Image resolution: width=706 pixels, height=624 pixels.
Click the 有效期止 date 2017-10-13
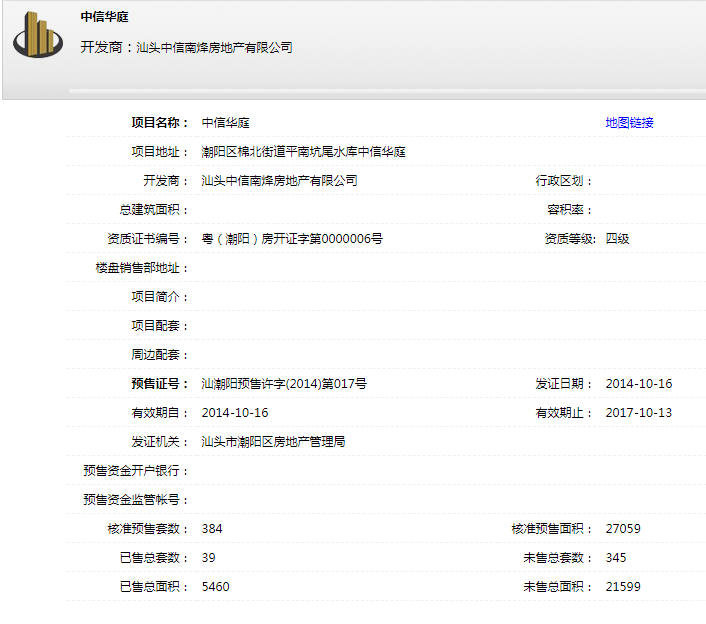[638, 413]
